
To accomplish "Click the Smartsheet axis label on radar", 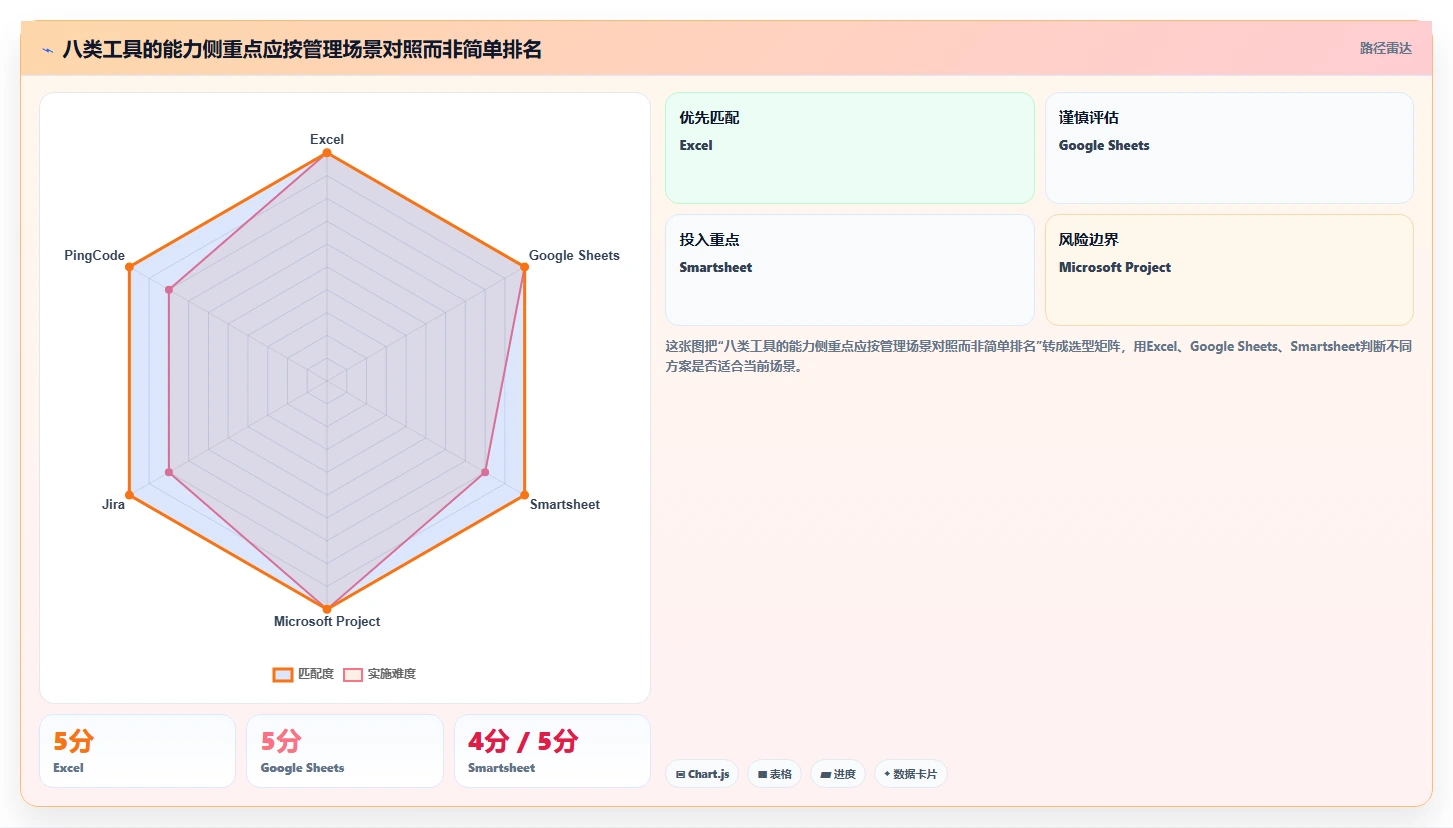I will [x=565, y=504].
